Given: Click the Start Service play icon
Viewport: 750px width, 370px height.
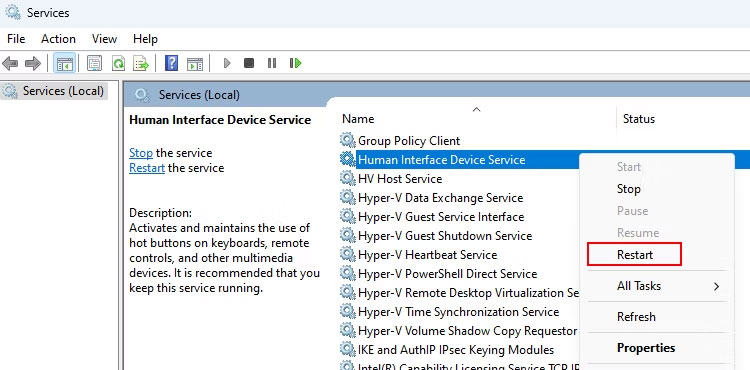Looking at the screenshot, I should 227,63.
